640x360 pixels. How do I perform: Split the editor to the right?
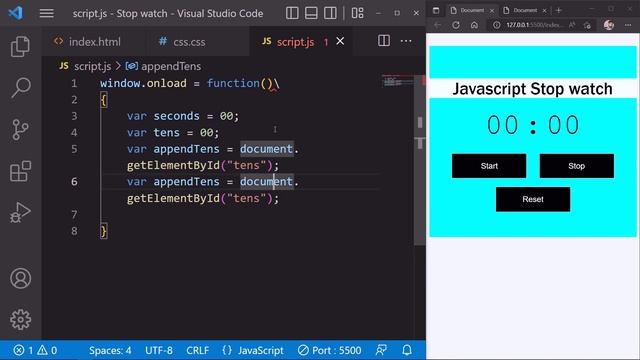click(384, 41)
